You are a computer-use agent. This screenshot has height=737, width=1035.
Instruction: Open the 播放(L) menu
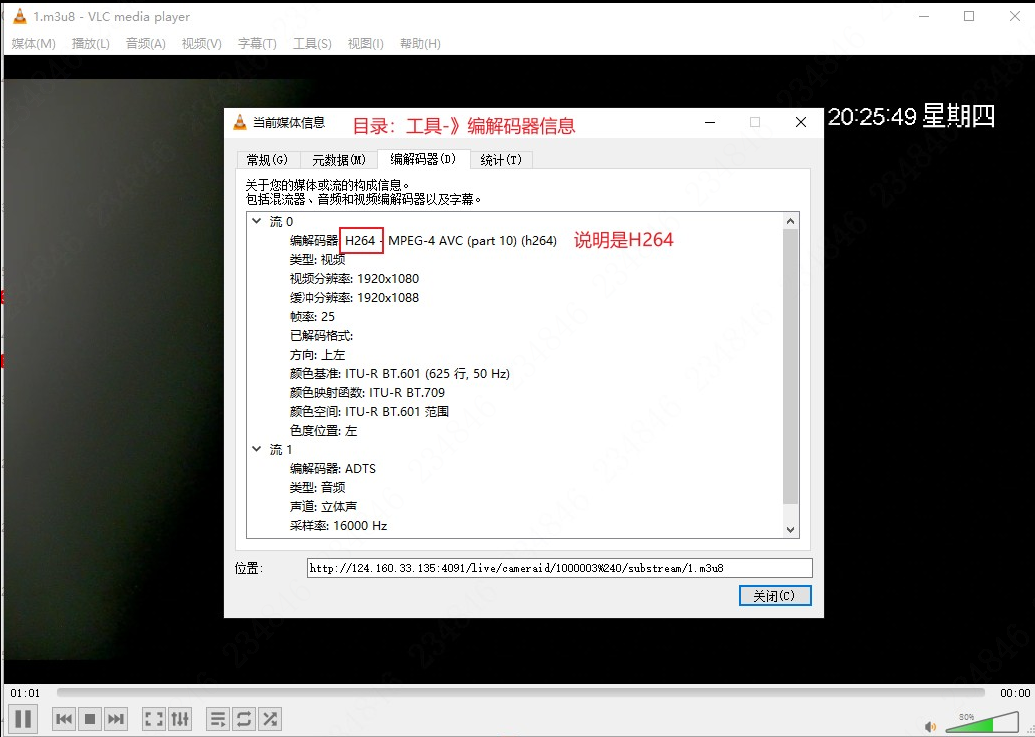(90, 44)
